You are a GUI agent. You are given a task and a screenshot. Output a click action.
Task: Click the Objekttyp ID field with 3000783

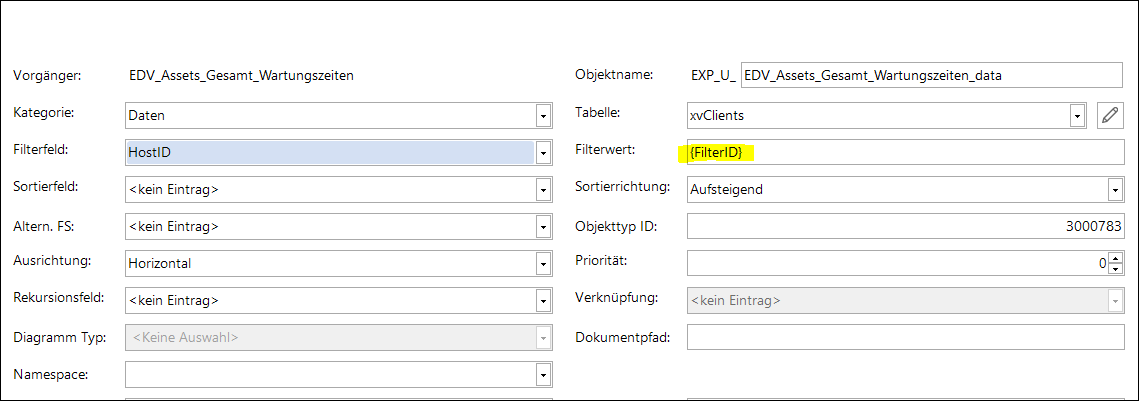905,226
